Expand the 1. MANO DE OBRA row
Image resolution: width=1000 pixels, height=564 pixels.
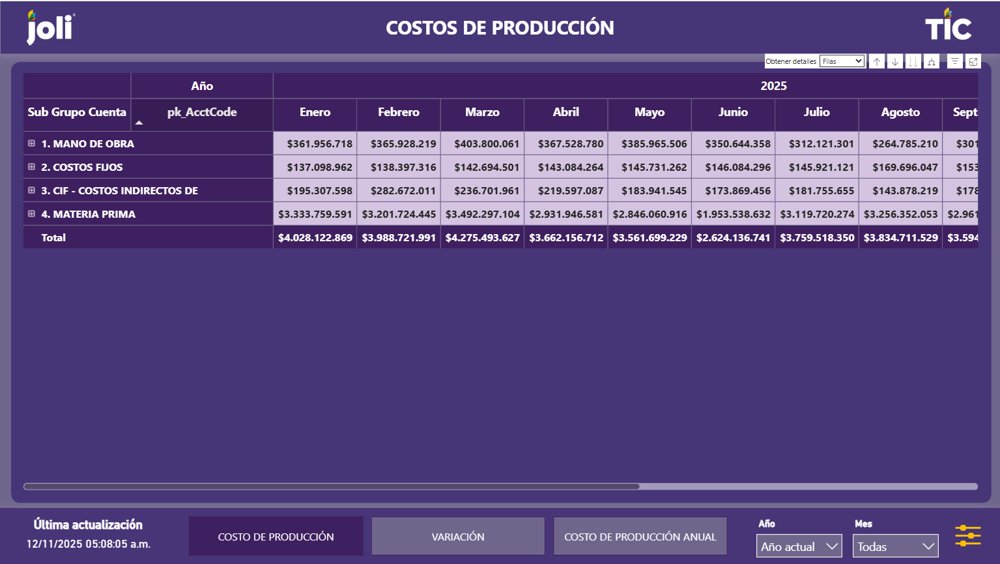31,143
